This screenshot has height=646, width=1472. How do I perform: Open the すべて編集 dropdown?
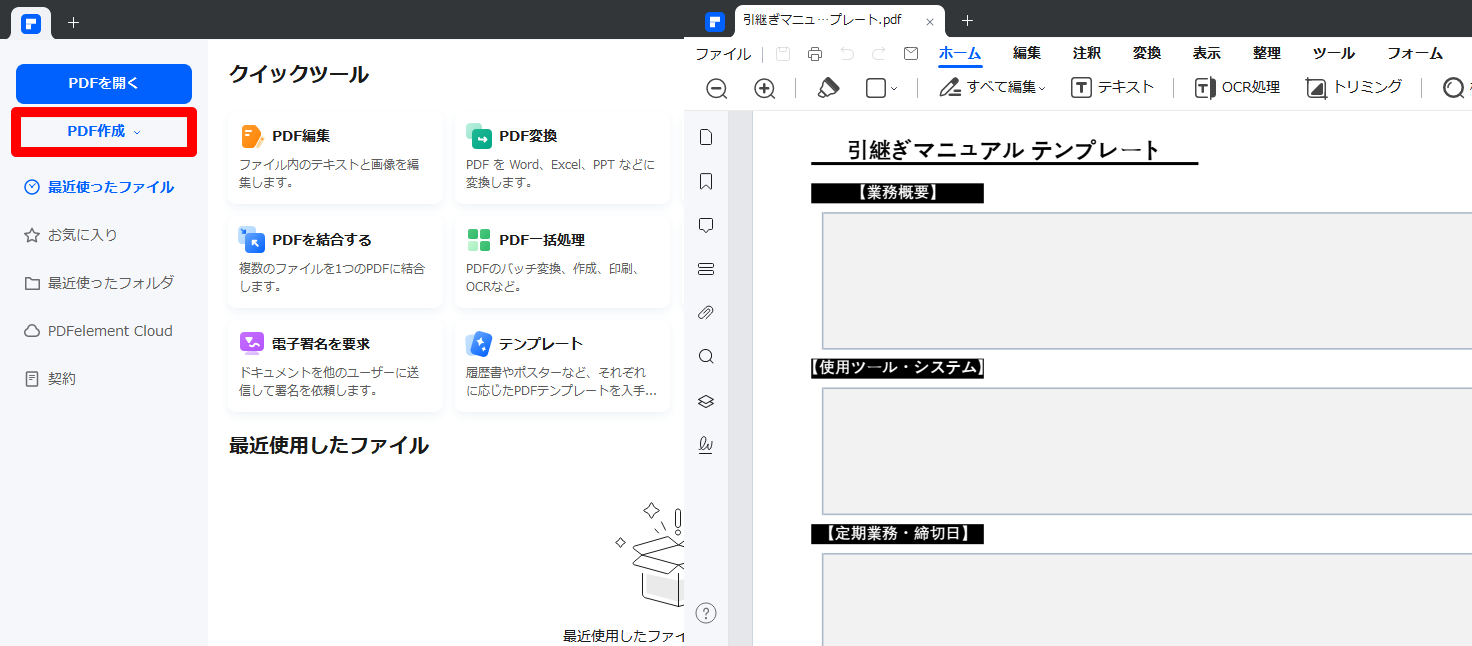point(992,88)
